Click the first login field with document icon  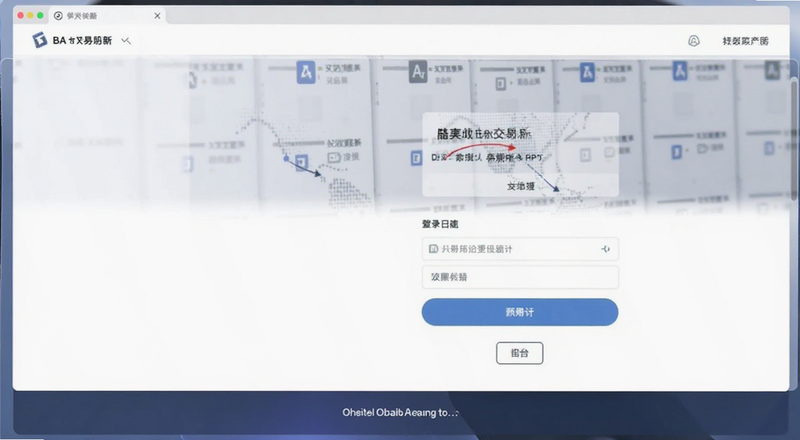[x=520, y=249]
